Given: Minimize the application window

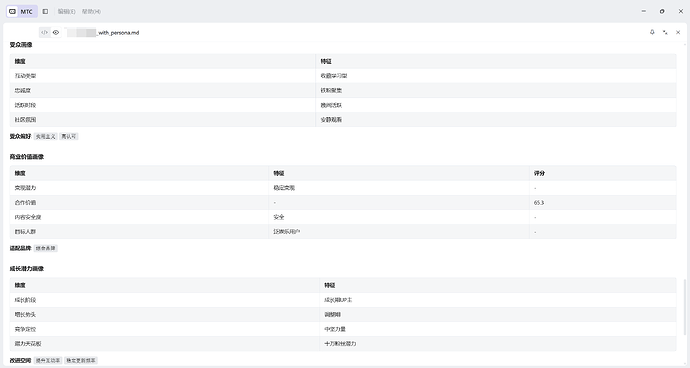Looking at the screenshot, I should click(644, 11).
